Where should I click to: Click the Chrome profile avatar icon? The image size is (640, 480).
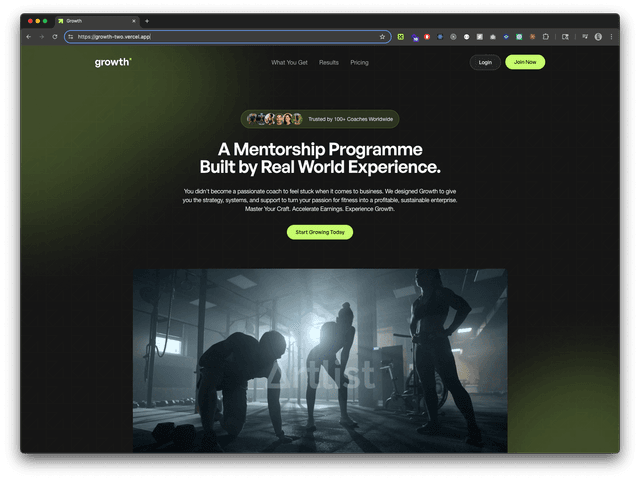tap(597, 36)
